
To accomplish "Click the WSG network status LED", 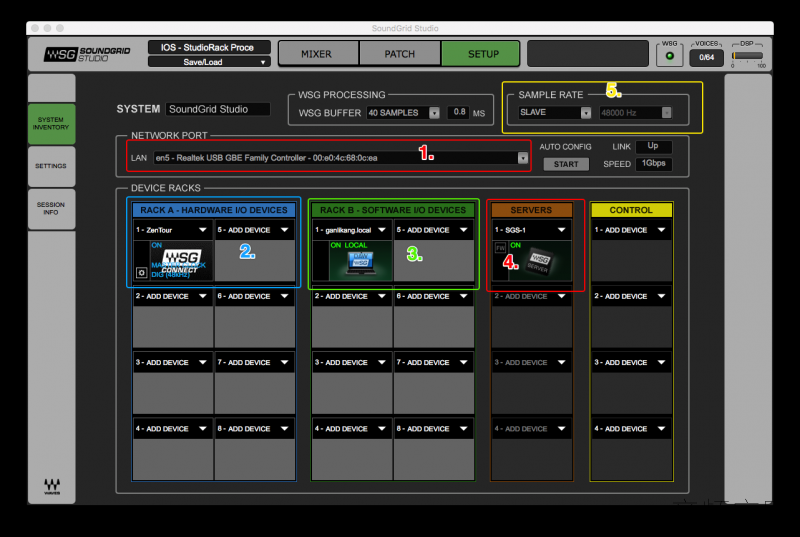I will click(x=669, y=56).
